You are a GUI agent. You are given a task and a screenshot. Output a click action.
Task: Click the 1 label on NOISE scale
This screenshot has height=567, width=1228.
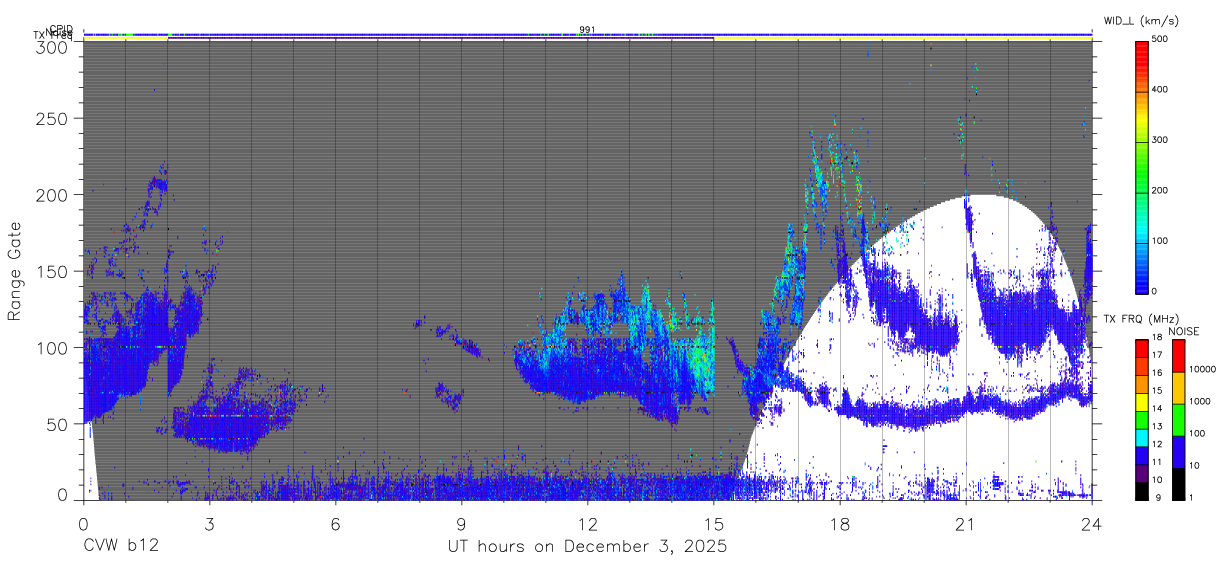pyautogui.click(x=1192, y=498)
